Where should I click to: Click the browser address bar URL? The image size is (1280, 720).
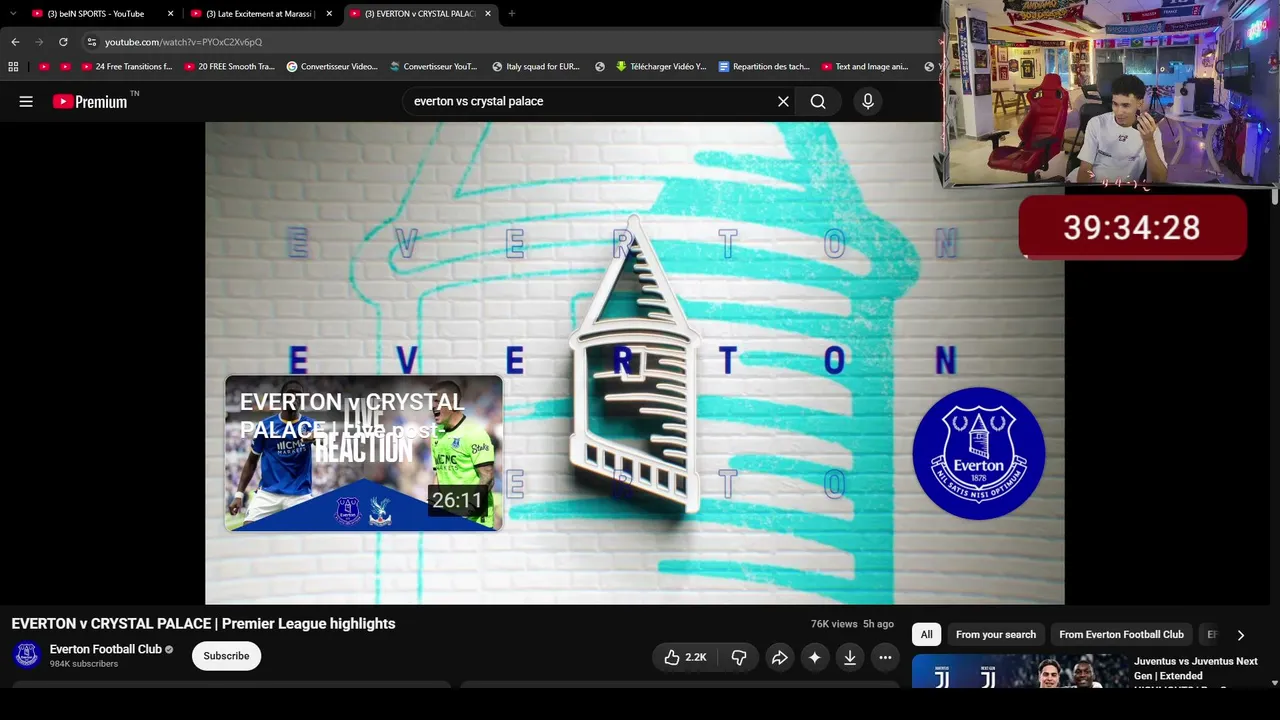point(183,42)
